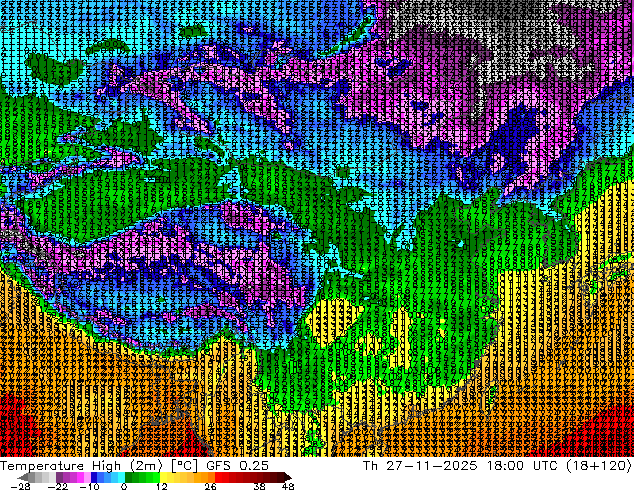Image resolution: width=634 pixels, height=490 pixels.
Task: Click the bright red legend swatch right of 26
Action: tap(218, 477)
